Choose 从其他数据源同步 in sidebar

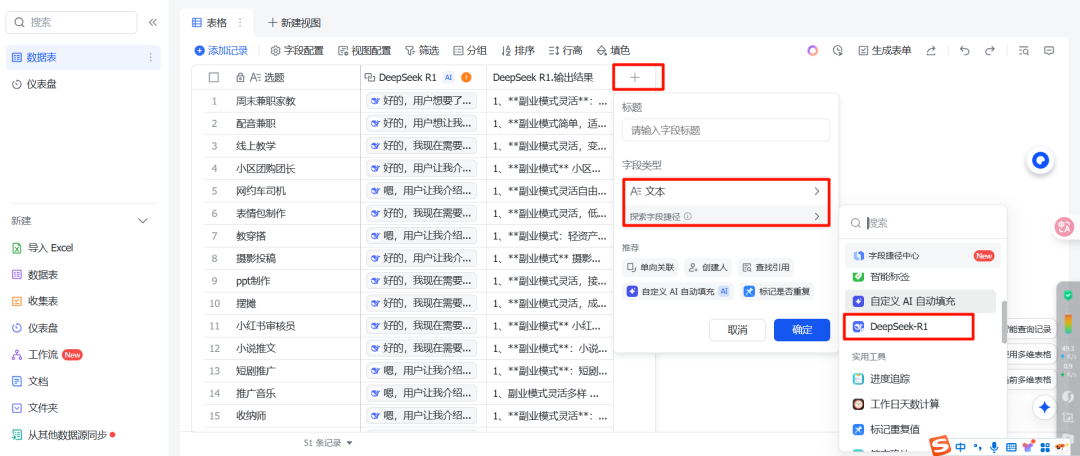(63, 435)
